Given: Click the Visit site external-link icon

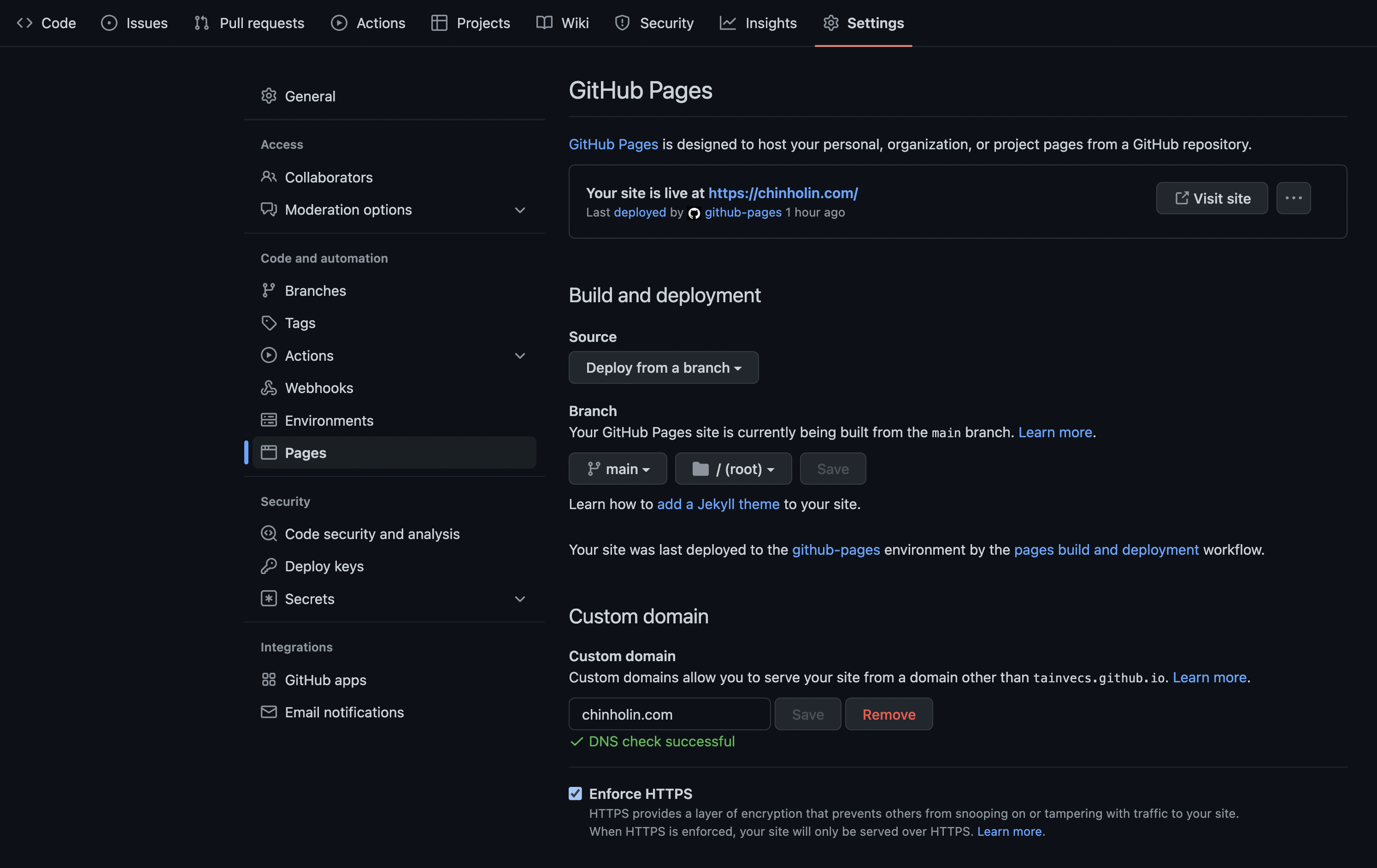Looking at the screenshot, I should [1182, 198].
